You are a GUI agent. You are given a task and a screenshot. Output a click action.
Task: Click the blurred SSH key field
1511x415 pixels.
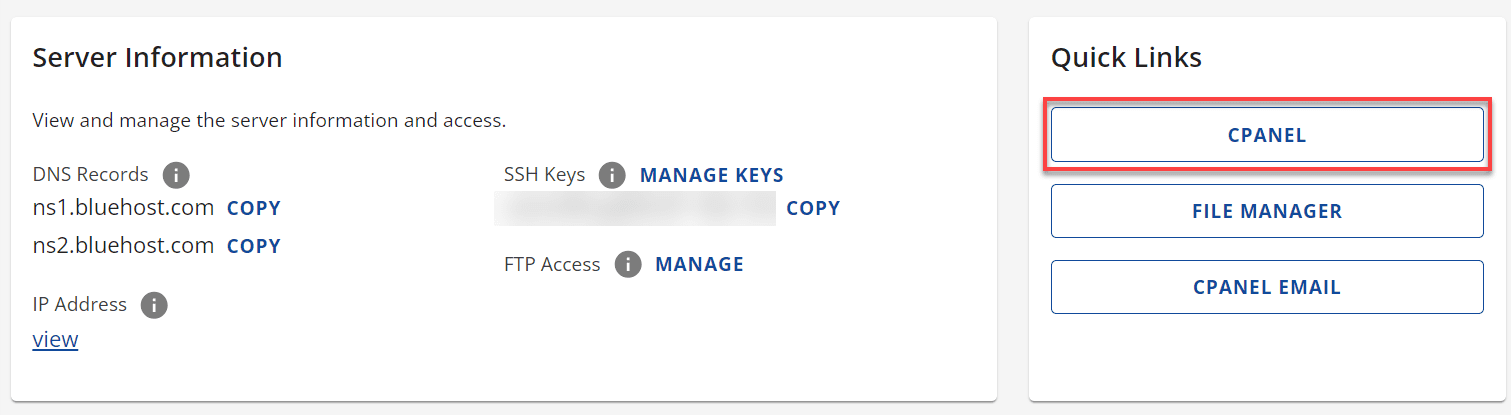coord(635,208)
